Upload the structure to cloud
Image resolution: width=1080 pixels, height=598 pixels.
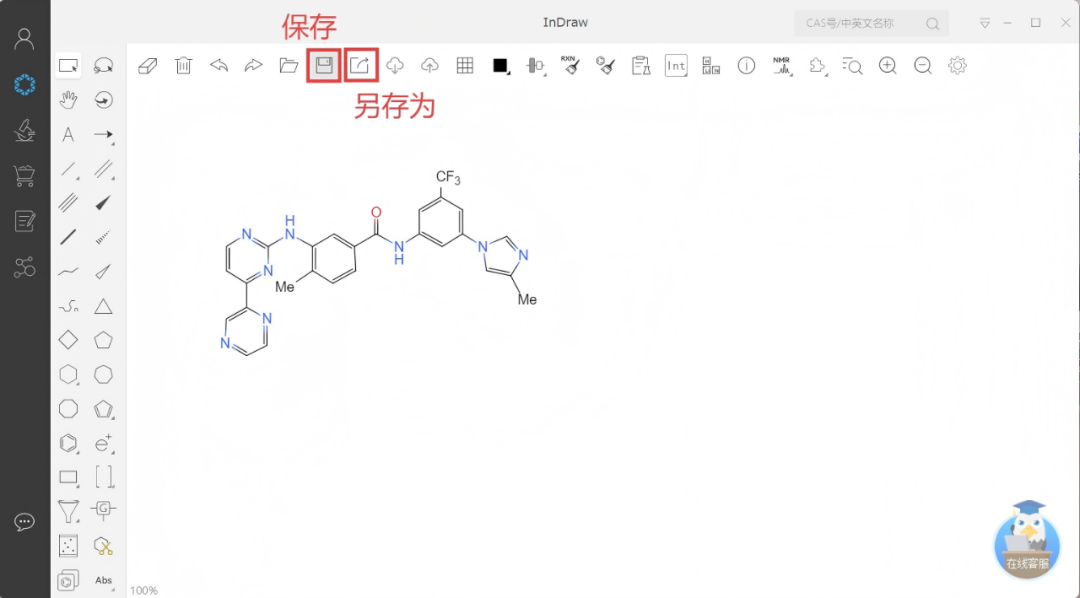click(430, 65)
